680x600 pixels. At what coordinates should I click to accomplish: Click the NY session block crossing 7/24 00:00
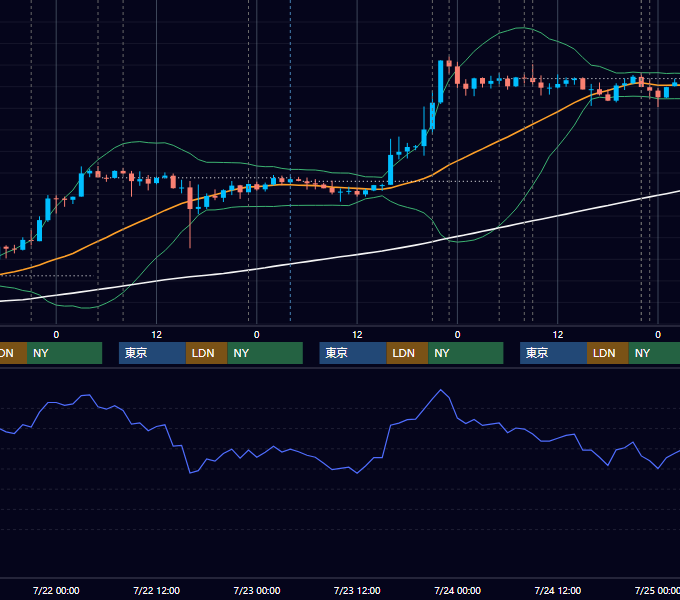pos(466,353)
